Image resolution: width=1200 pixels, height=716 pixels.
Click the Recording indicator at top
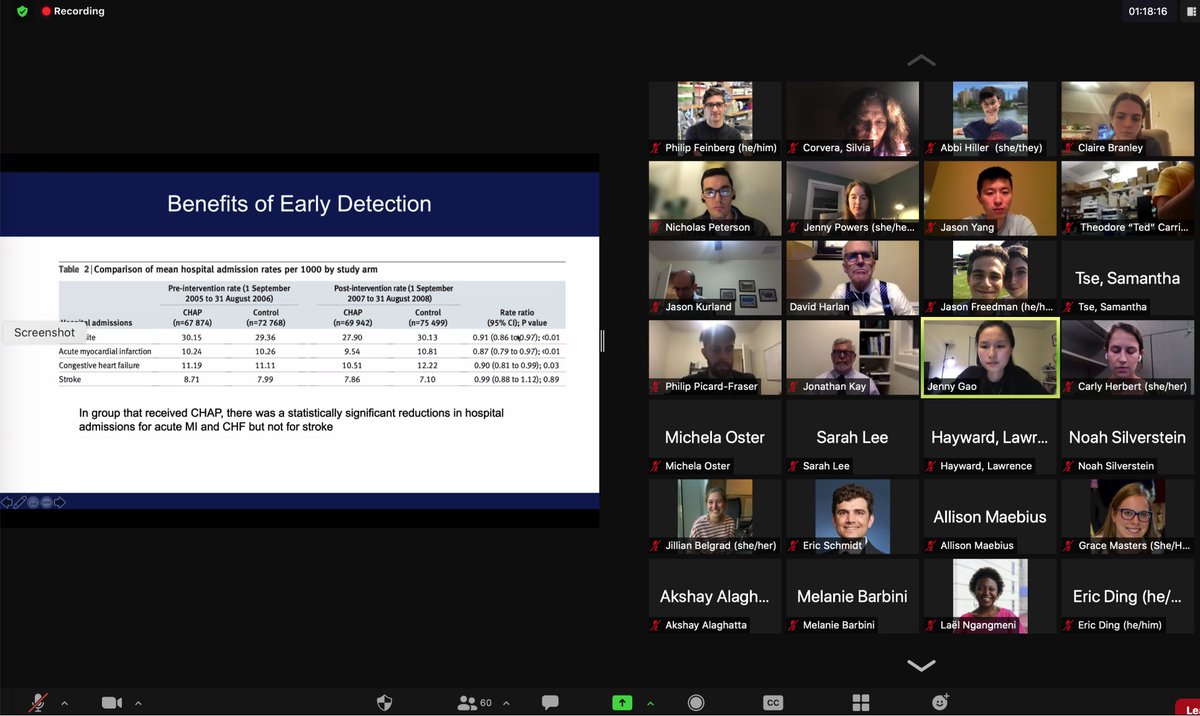(72, 11)
